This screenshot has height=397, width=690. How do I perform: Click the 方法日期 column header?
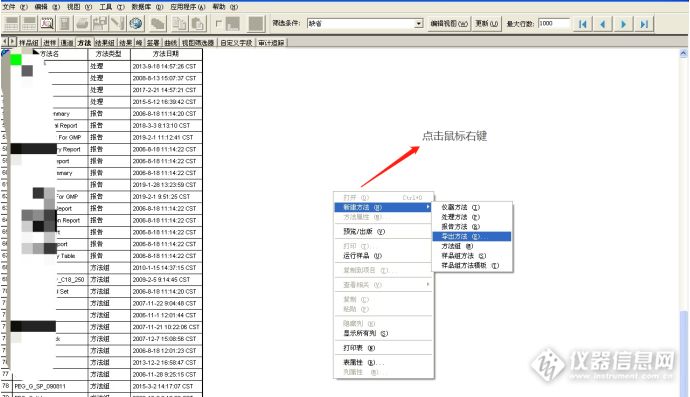pos(166,54)
